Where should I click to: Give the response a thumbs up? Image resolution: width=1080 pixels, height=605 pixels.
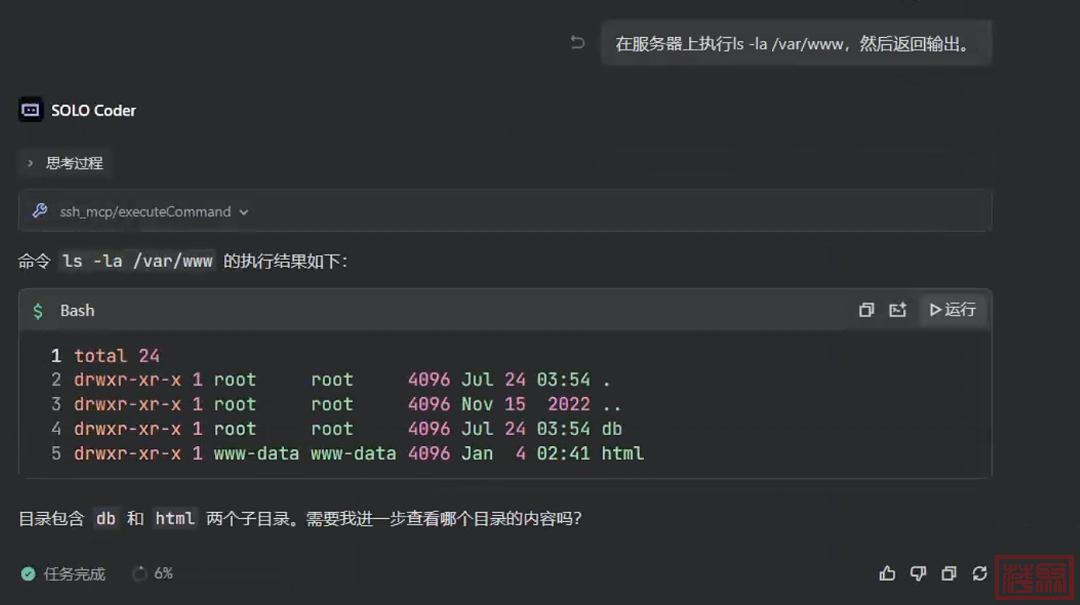[887, 573]
